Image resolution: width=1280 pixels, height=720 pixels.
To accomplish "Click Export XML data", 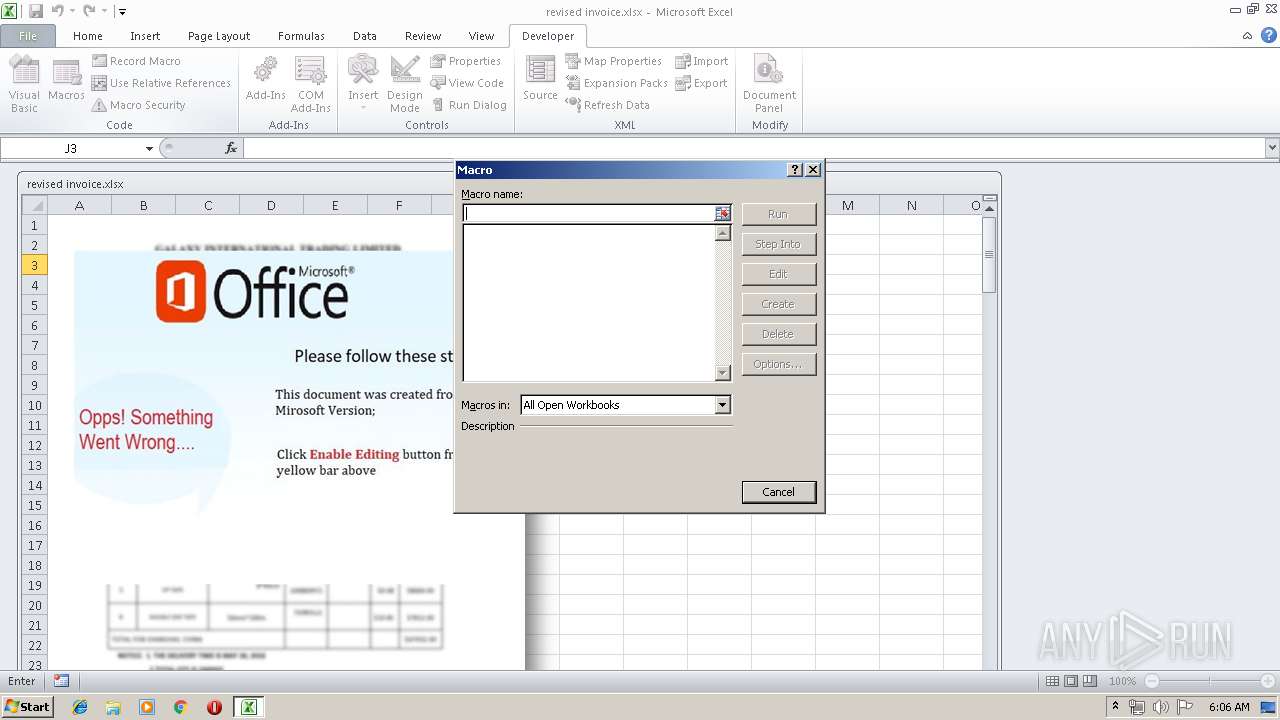I will pos(702,83).
